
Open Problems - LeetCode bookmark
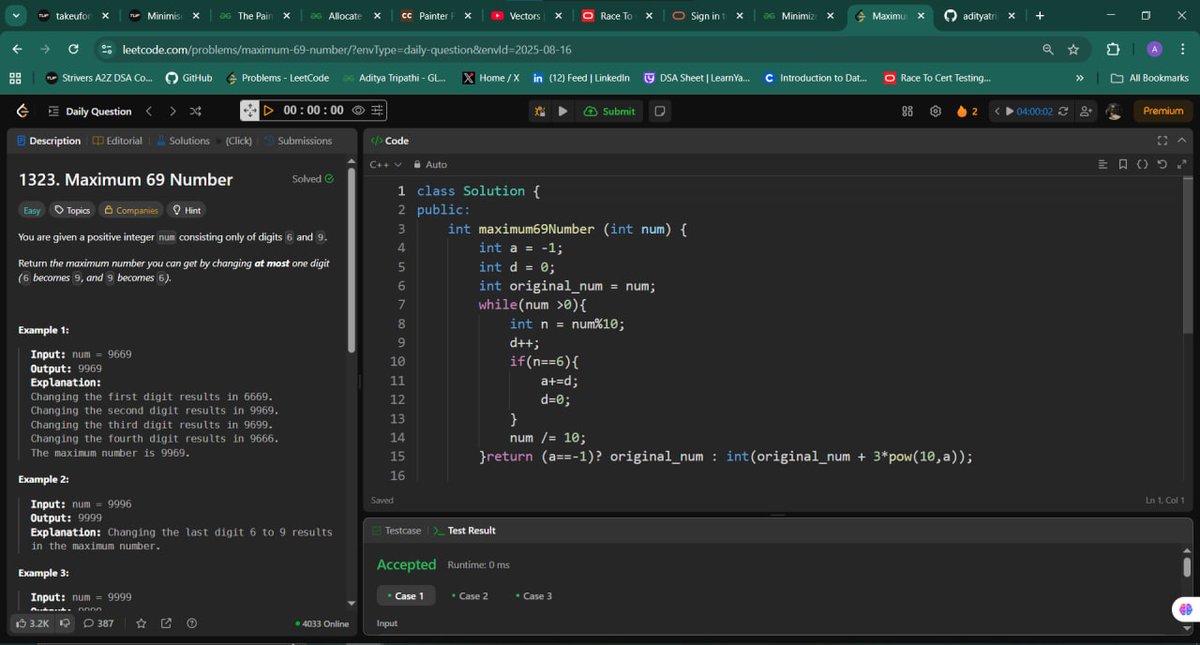pos(277,78)
